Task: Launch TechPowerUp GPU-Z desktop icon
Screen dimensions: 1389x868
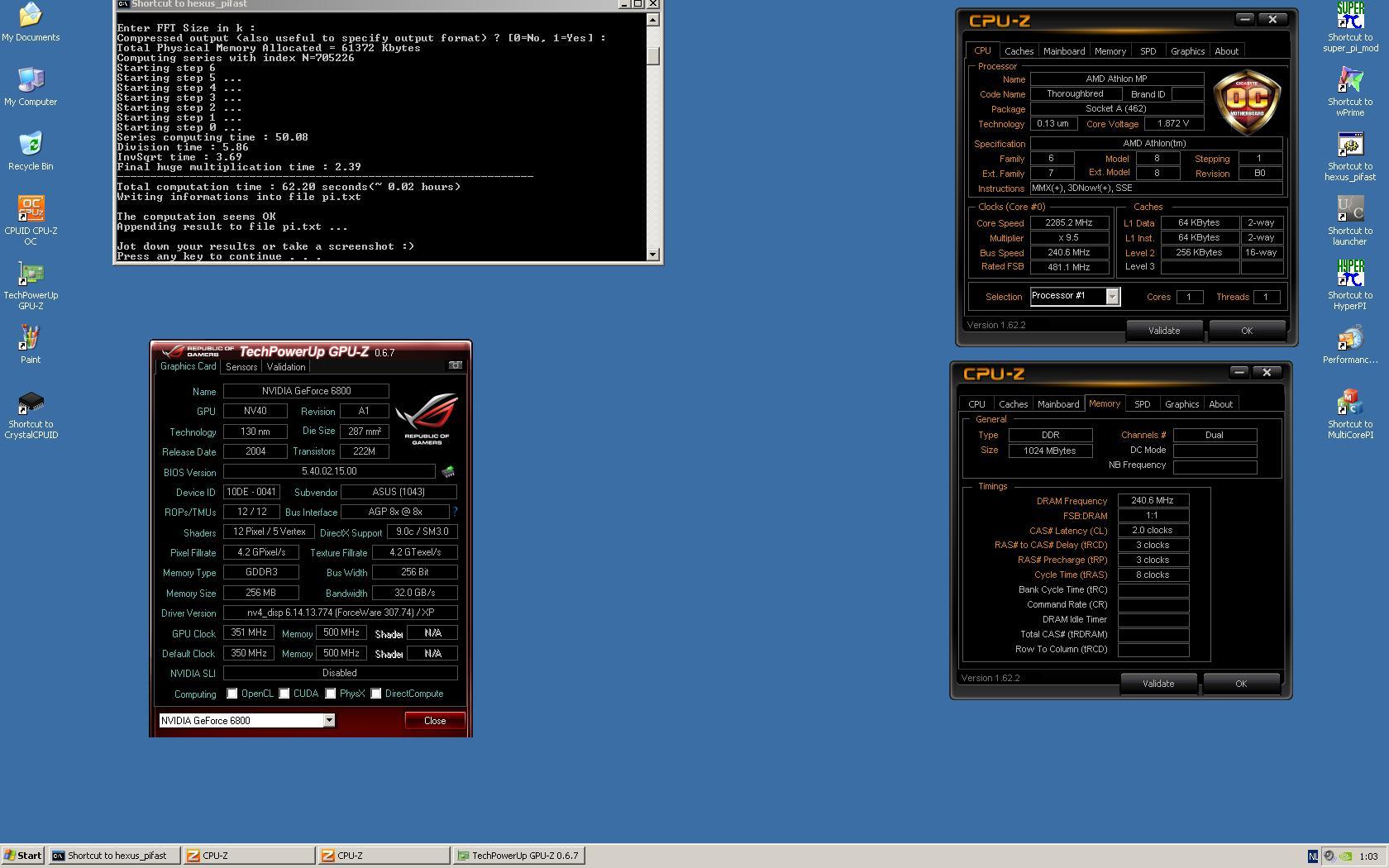Action: pos(31,284)
